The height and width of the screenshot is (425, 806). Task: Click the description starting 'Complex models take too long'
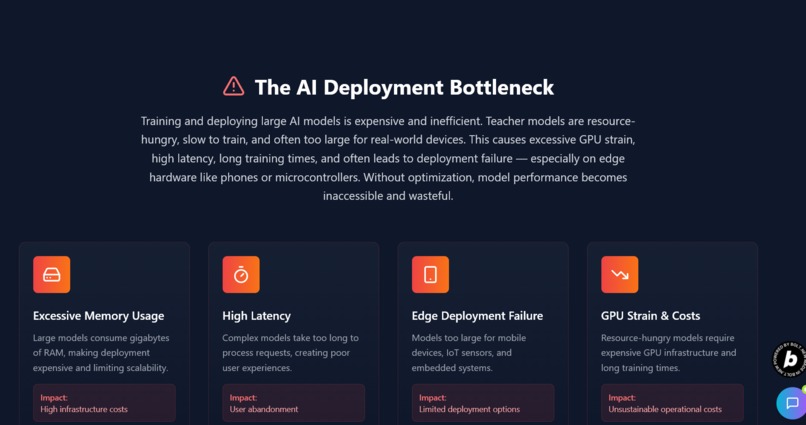[x=290, y=353]
